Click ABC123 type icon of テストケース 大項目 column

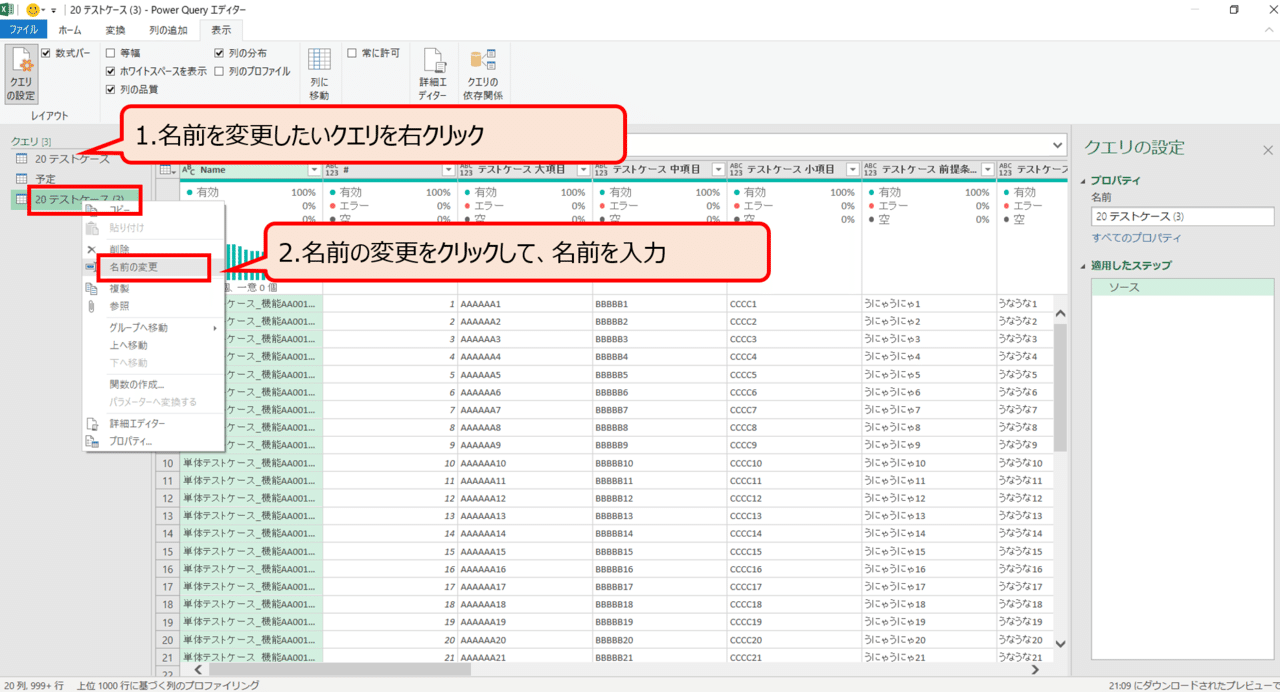pos(466,170)
